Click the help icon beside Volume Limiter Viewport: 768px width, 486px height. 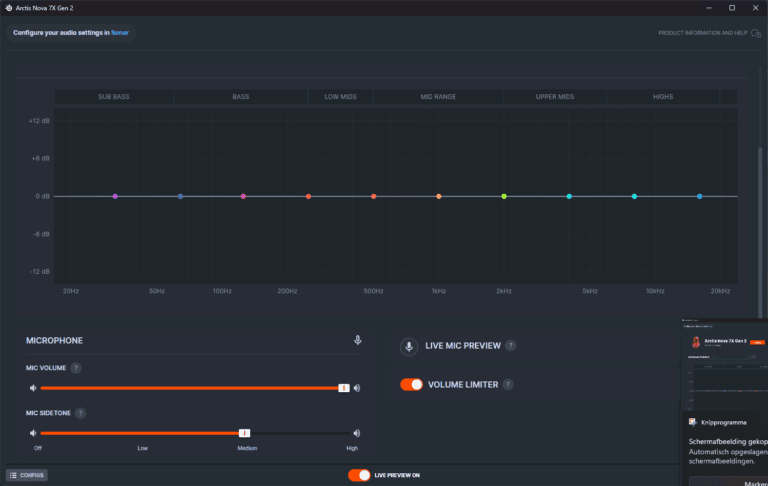pyautogui.click(x=508, y=385)
